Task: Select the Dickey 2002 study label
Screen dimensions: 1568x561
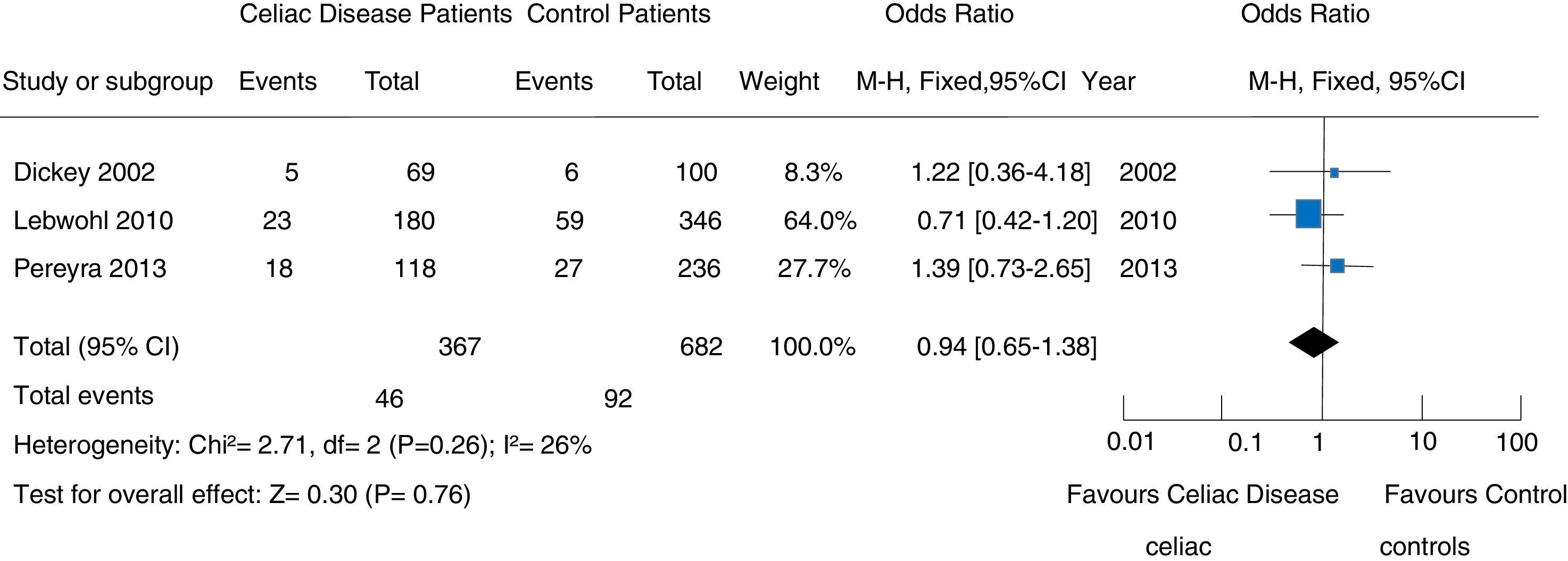Action: click(x=84, y=172)
